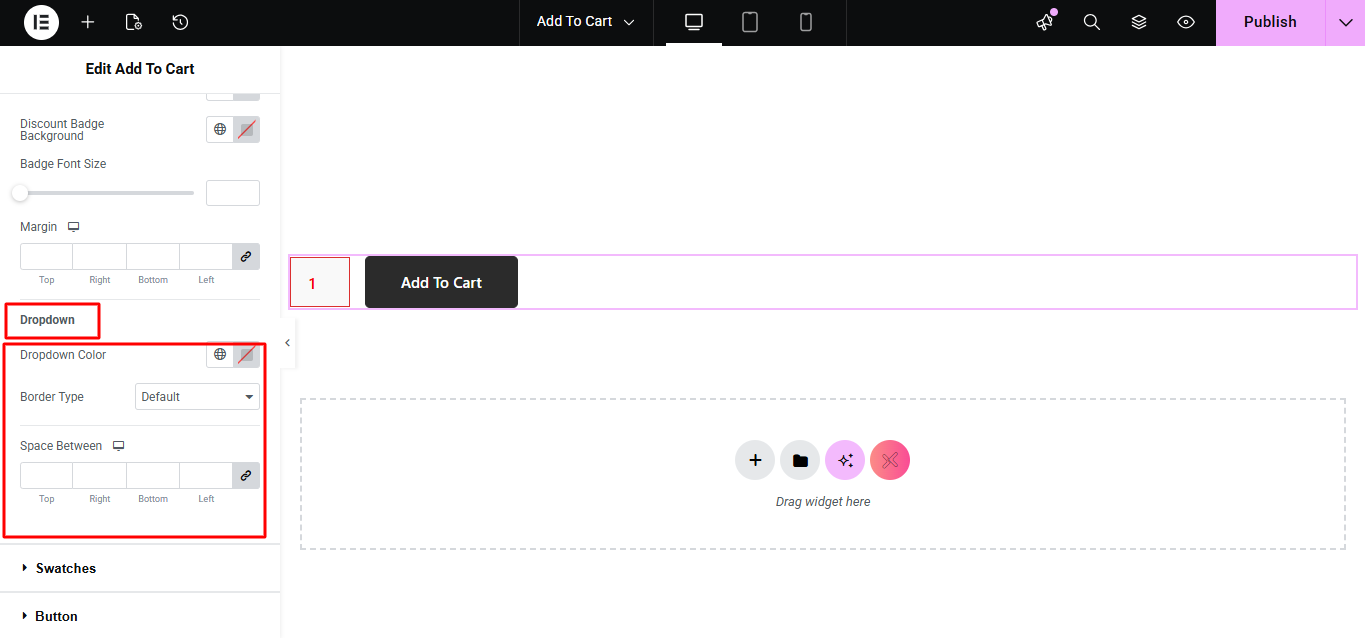Toggle linked values for Margin
This screenshot has width=1365, height=638.
click(246, 257)
